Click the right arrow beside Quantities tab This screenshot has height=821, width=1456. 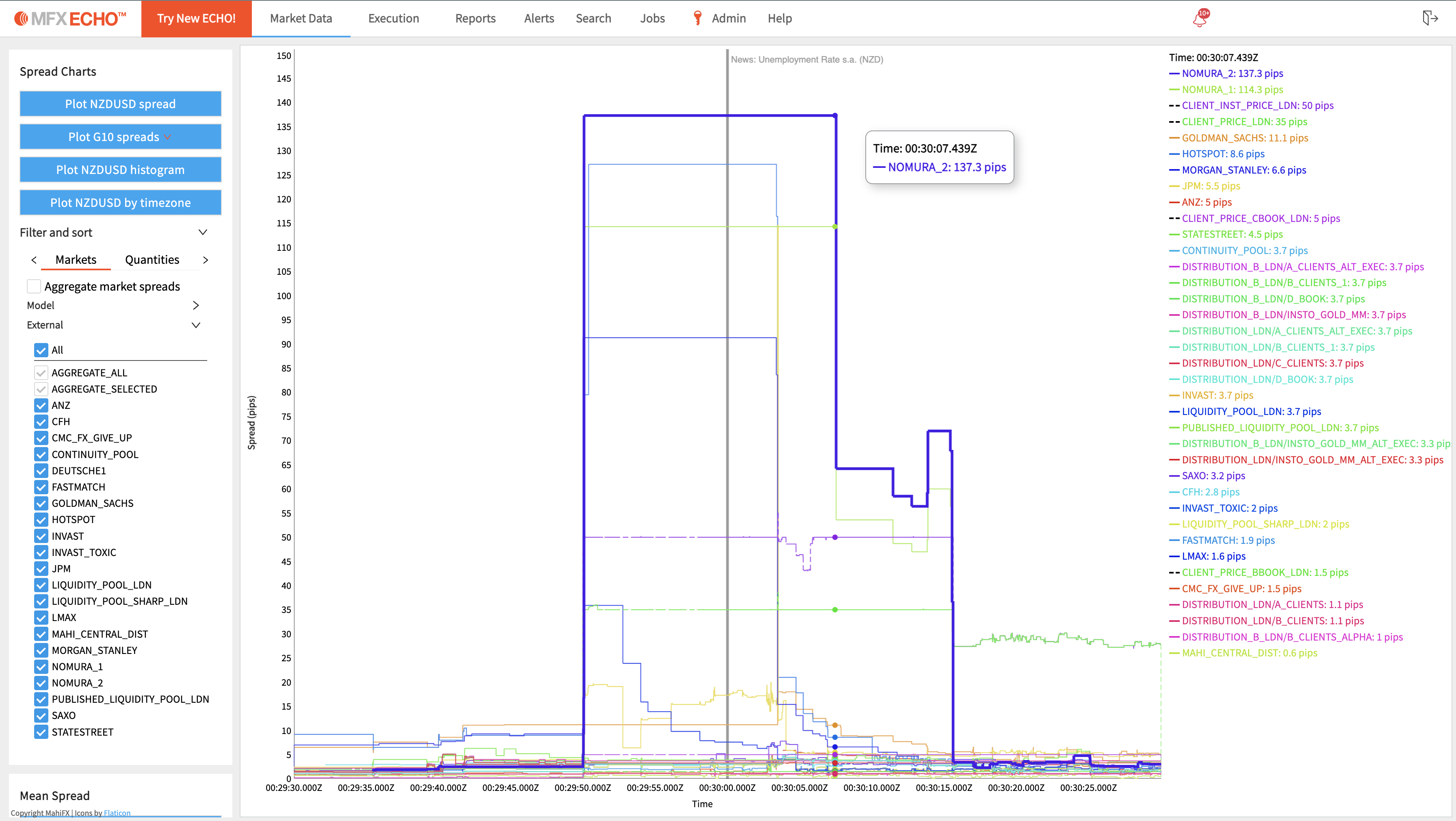pos(205,260)
